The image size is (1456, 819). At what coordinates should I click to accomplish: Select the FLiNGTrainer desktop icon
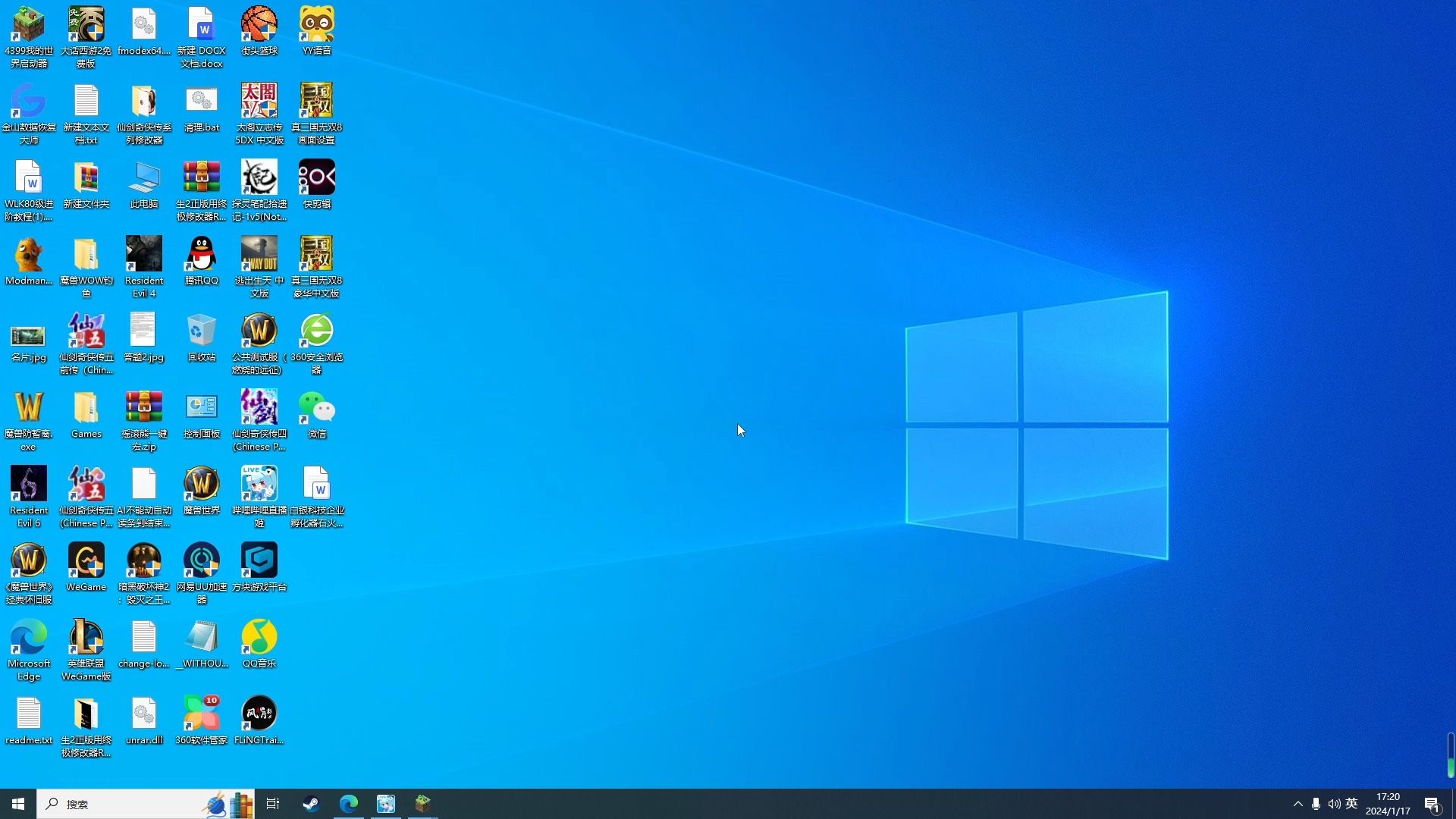pyautogui.click(x=259, y=720)
